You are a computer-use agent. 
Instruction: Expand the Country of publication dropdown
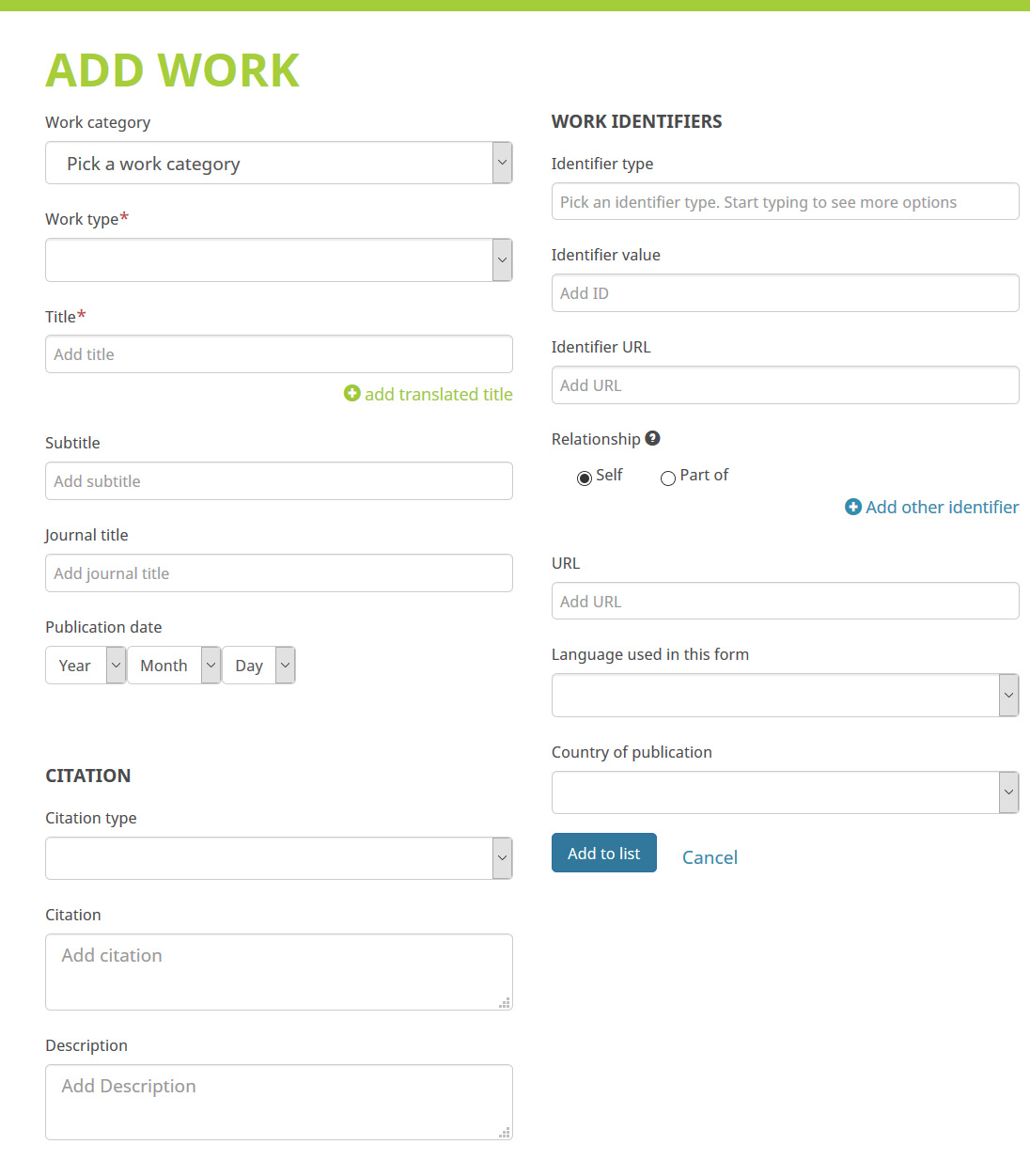(785, 792)
